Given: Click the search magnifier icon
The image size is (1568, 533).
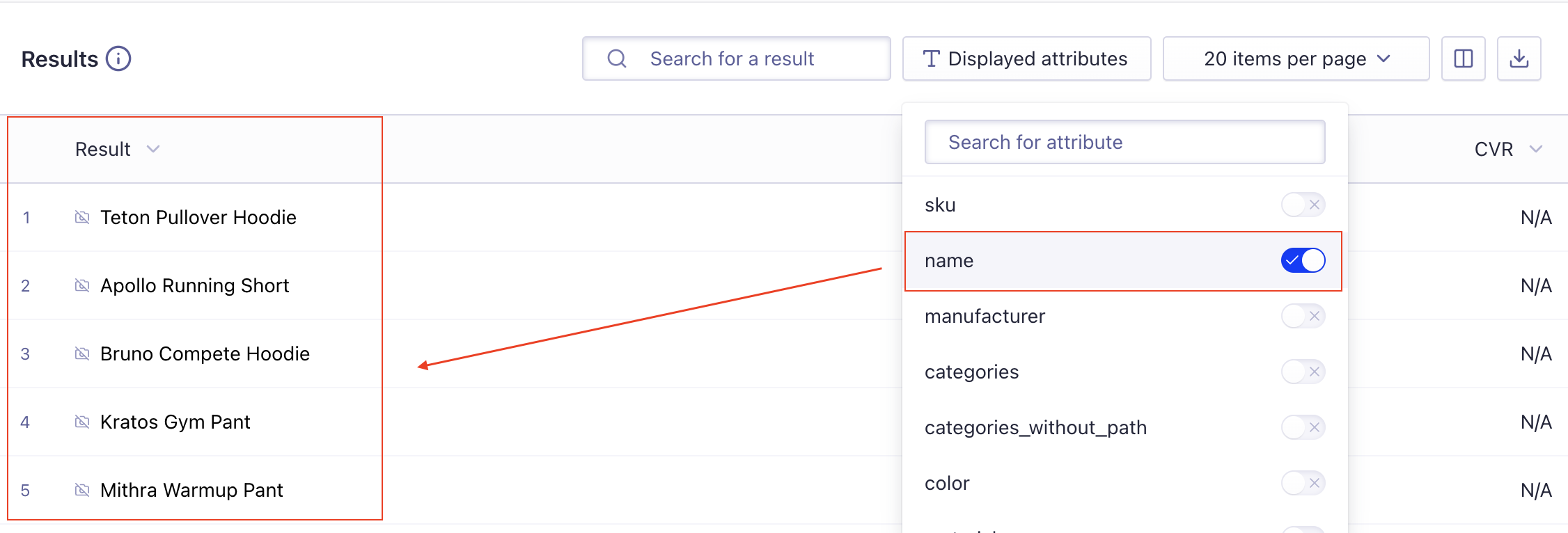Looking at the screenshot, I should [617, 58].
